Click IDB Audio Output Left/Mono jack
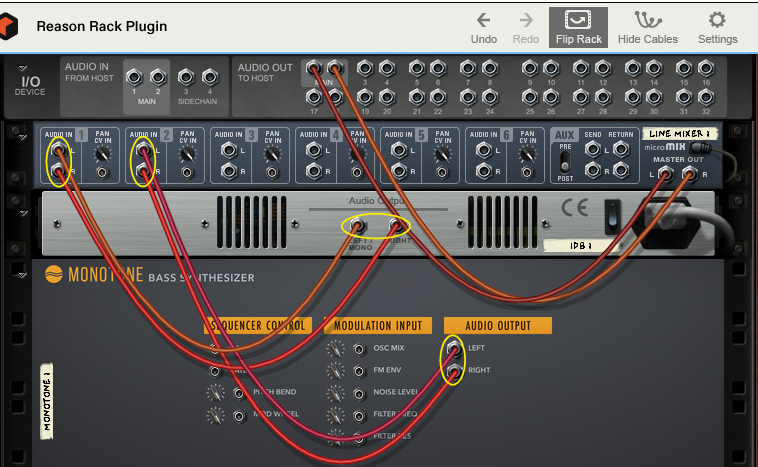The image size is (758, 467). tap(358, 225)
